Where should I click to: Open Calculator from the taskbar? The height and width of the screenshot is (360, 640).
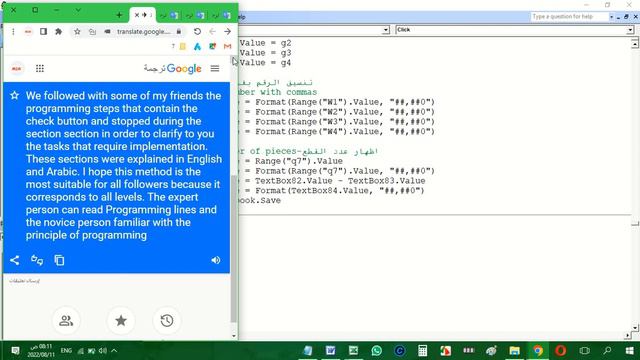pyautogui.click(x=422, y=351)
